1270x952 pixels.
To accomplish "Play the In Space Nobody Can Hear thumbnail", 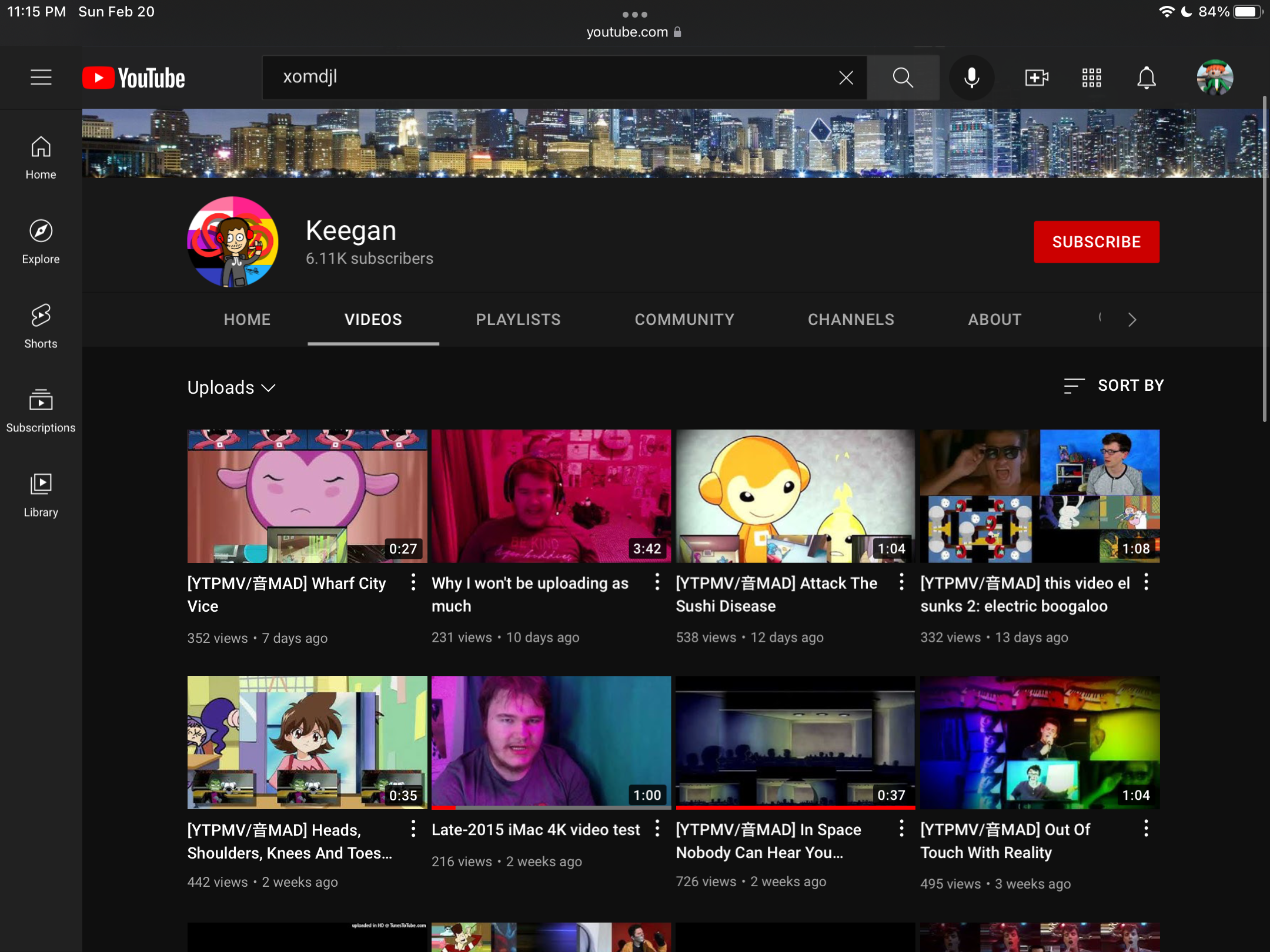I will point(796,742).
